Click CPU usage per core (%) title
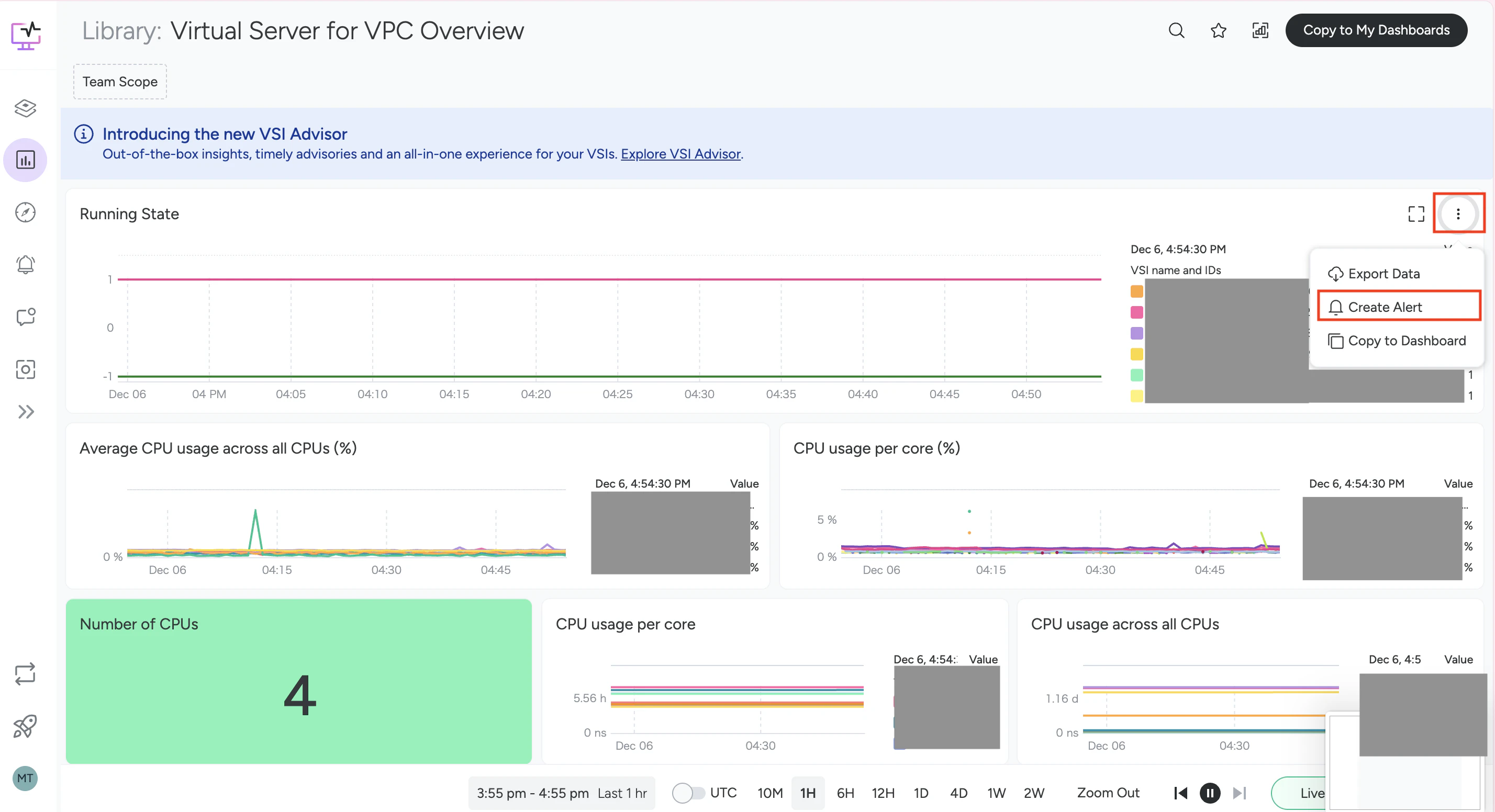 876,448
